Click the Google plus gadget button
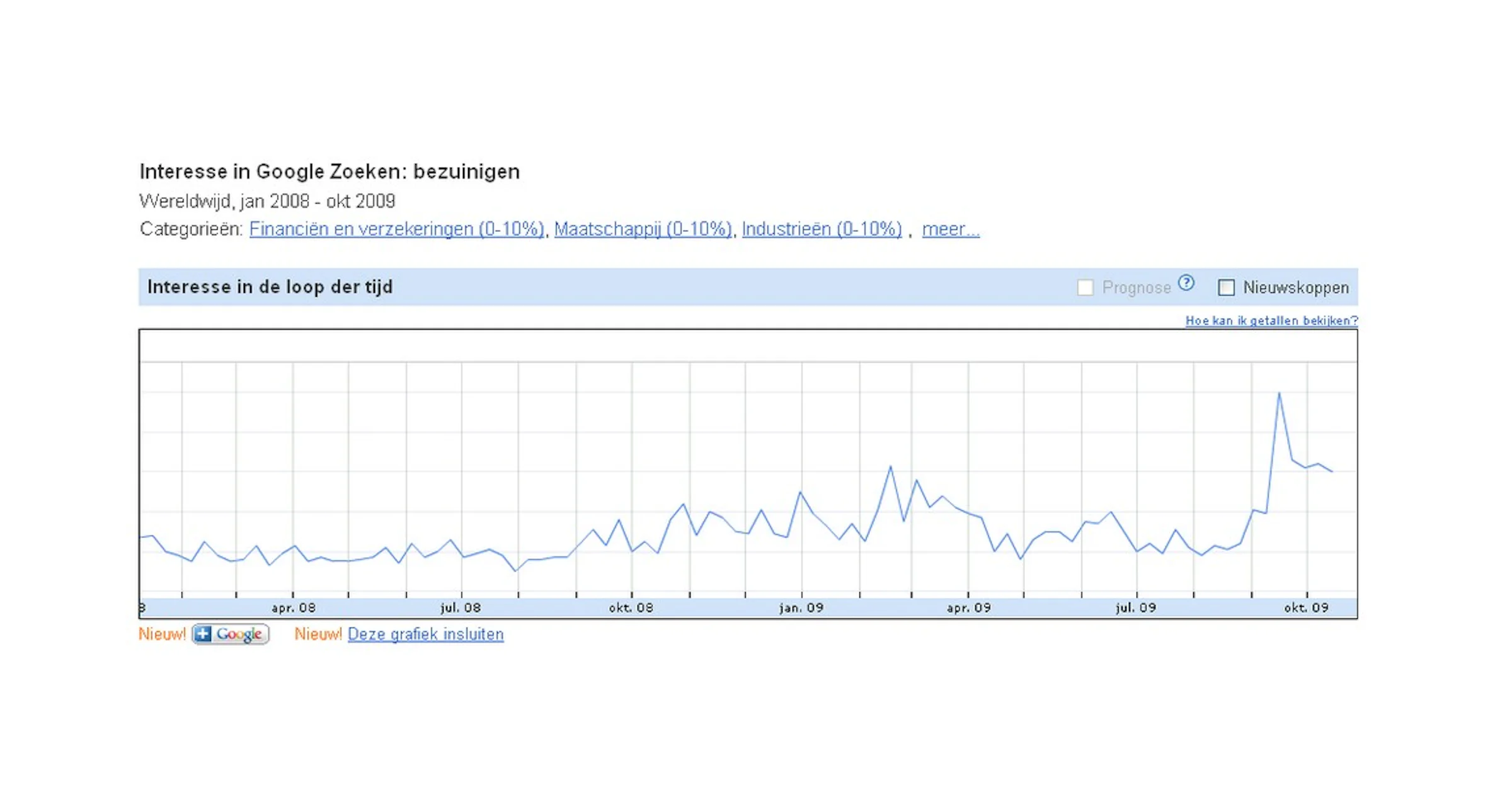1512x794 pixels. tap(231, 634)
